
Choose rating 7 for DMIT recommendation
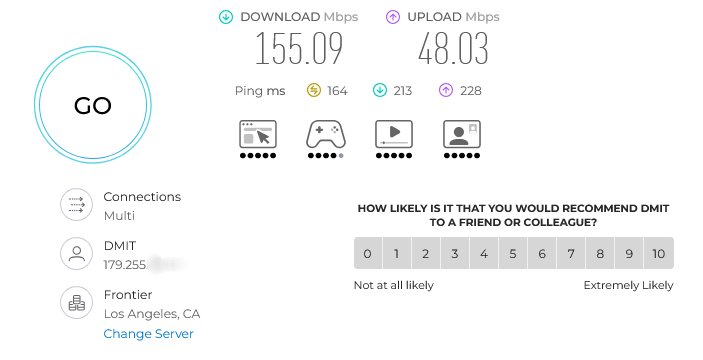point(571,253)
